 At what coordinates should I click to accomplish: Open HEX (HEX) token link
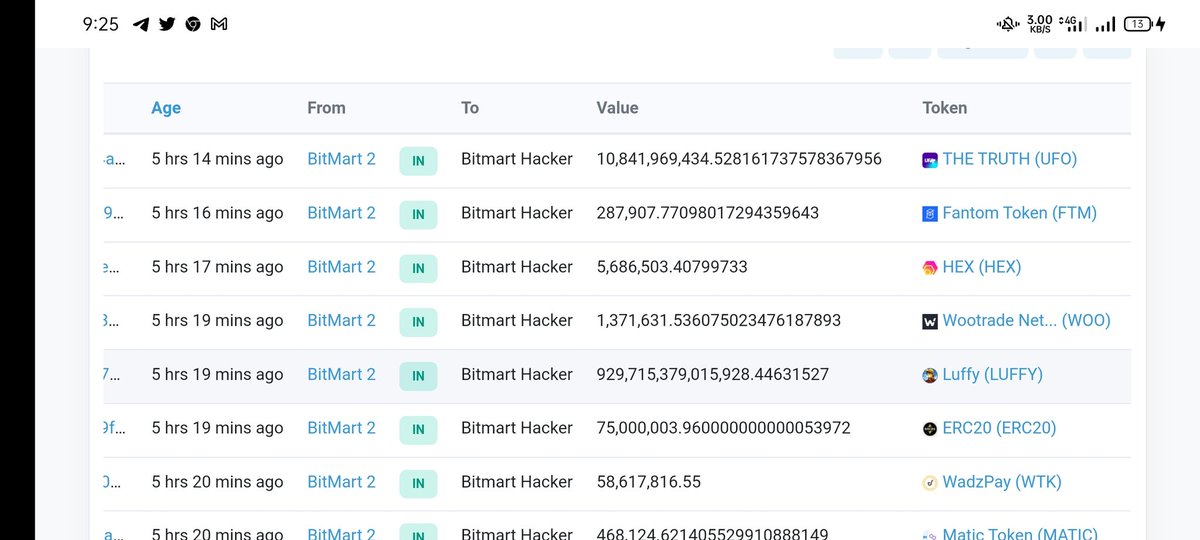(x=982, y=267)
